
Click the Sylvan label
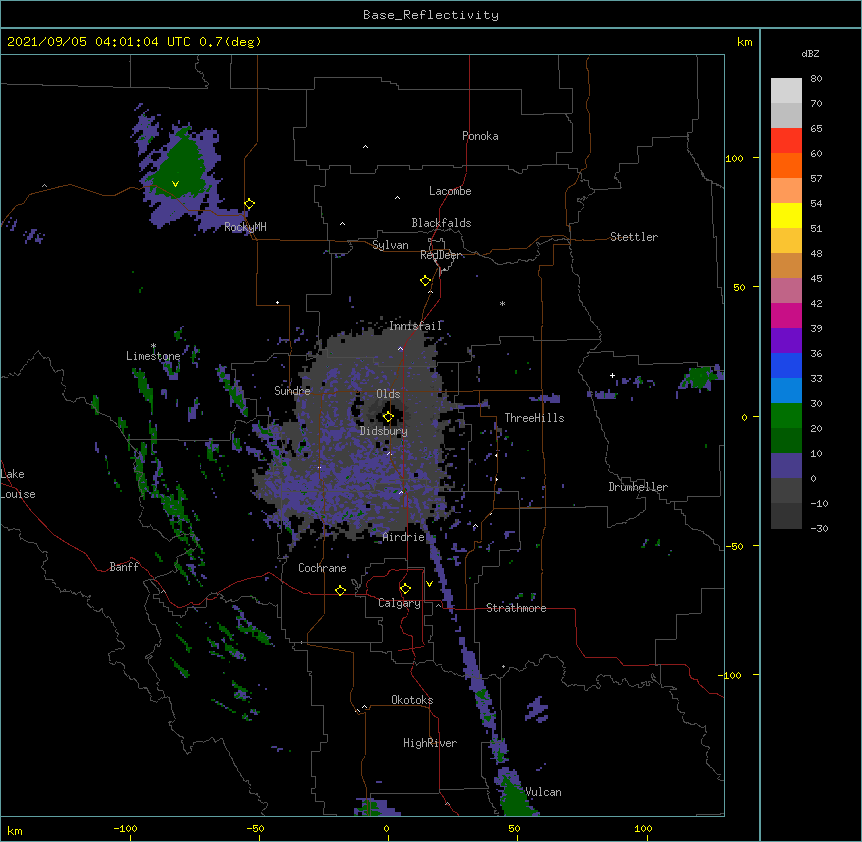point(390,245)
